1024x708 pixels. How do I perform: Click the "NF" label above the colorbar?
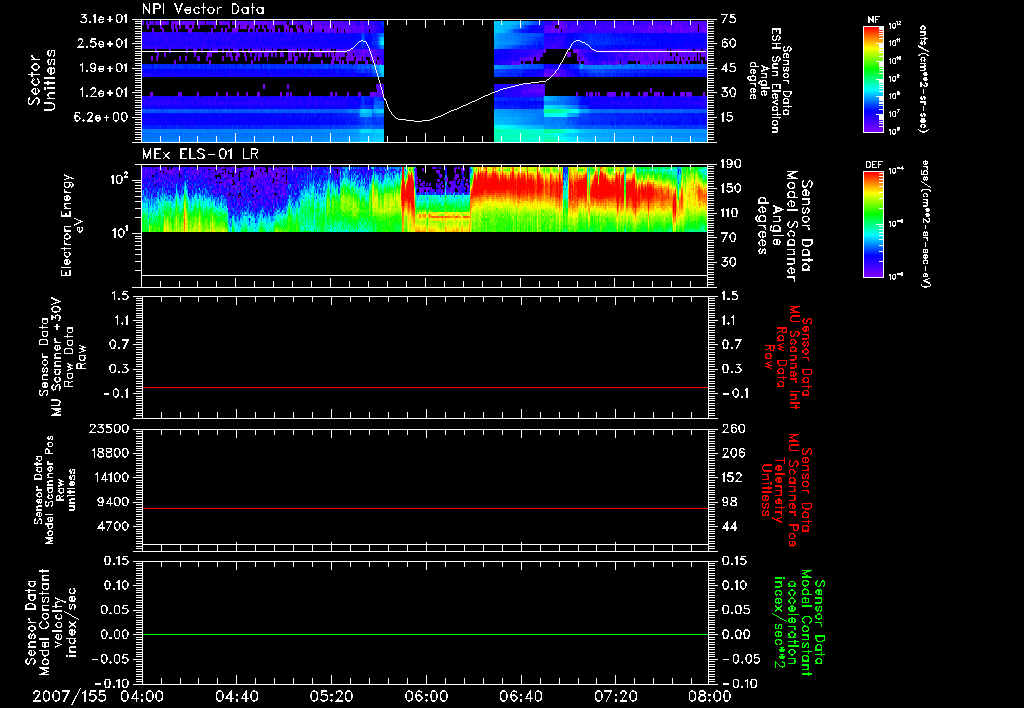pos(873,20)
